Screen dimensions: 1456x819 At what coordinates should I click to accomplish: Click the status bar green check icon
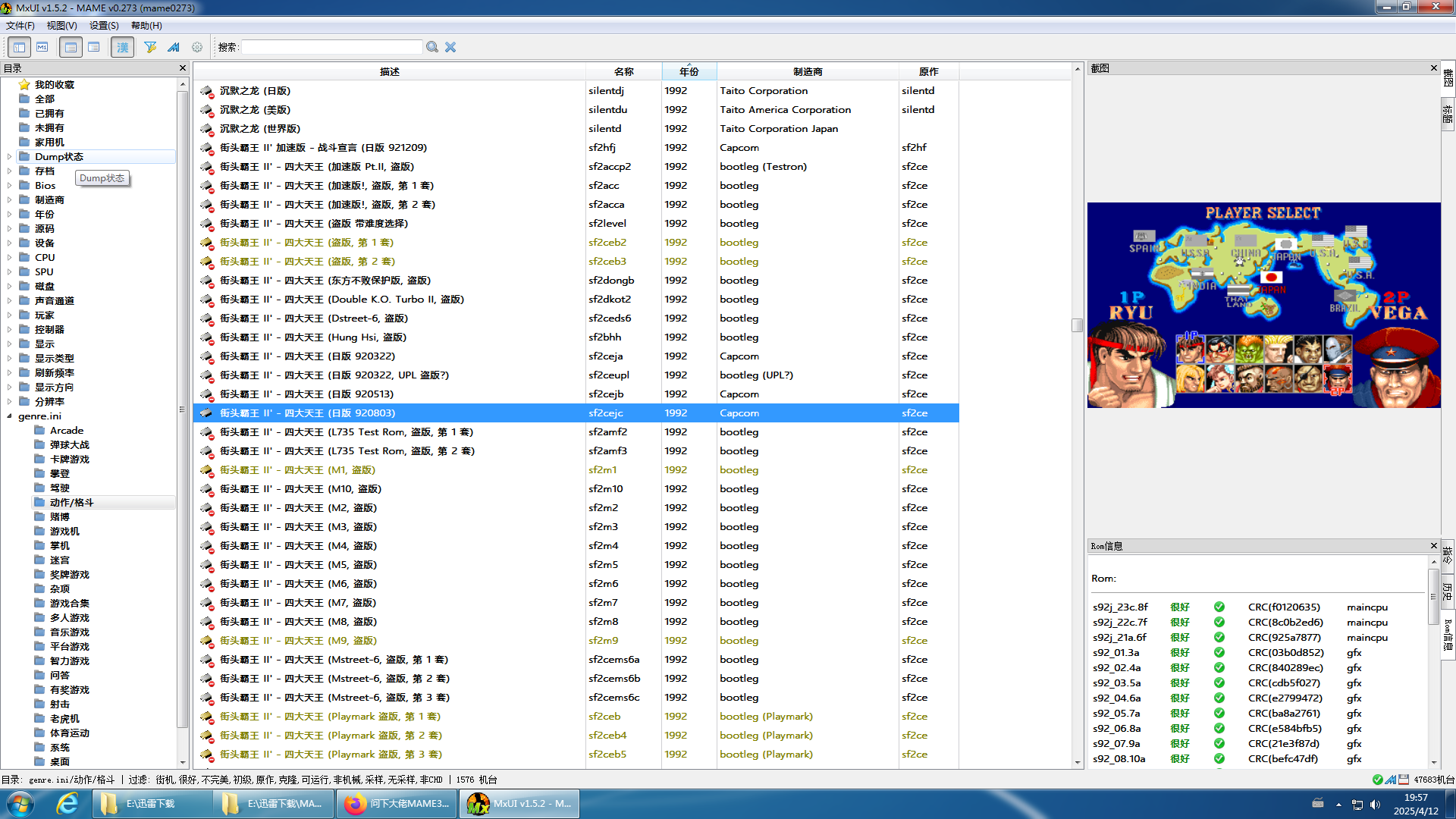[x=1377, y=780]
